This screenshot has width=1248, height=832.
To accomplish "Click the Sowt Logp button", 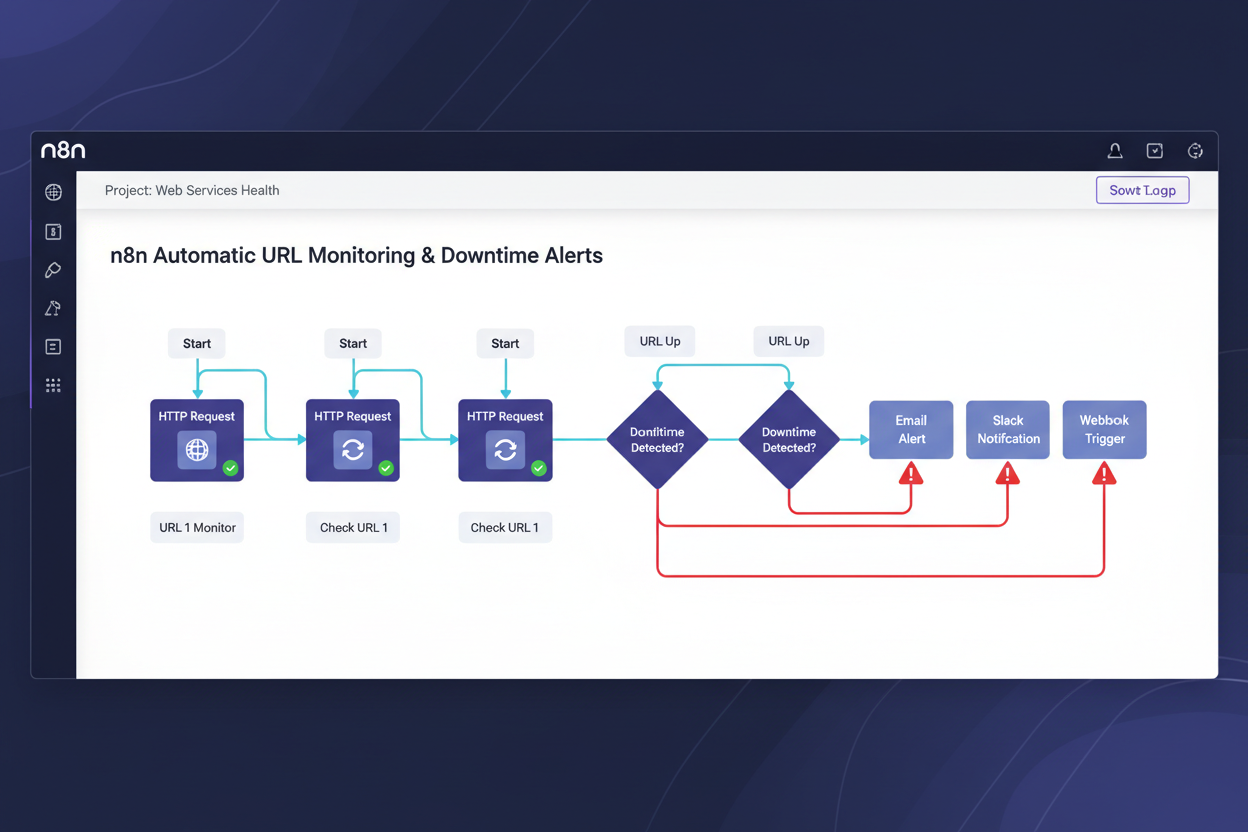I will [1143, 190].
